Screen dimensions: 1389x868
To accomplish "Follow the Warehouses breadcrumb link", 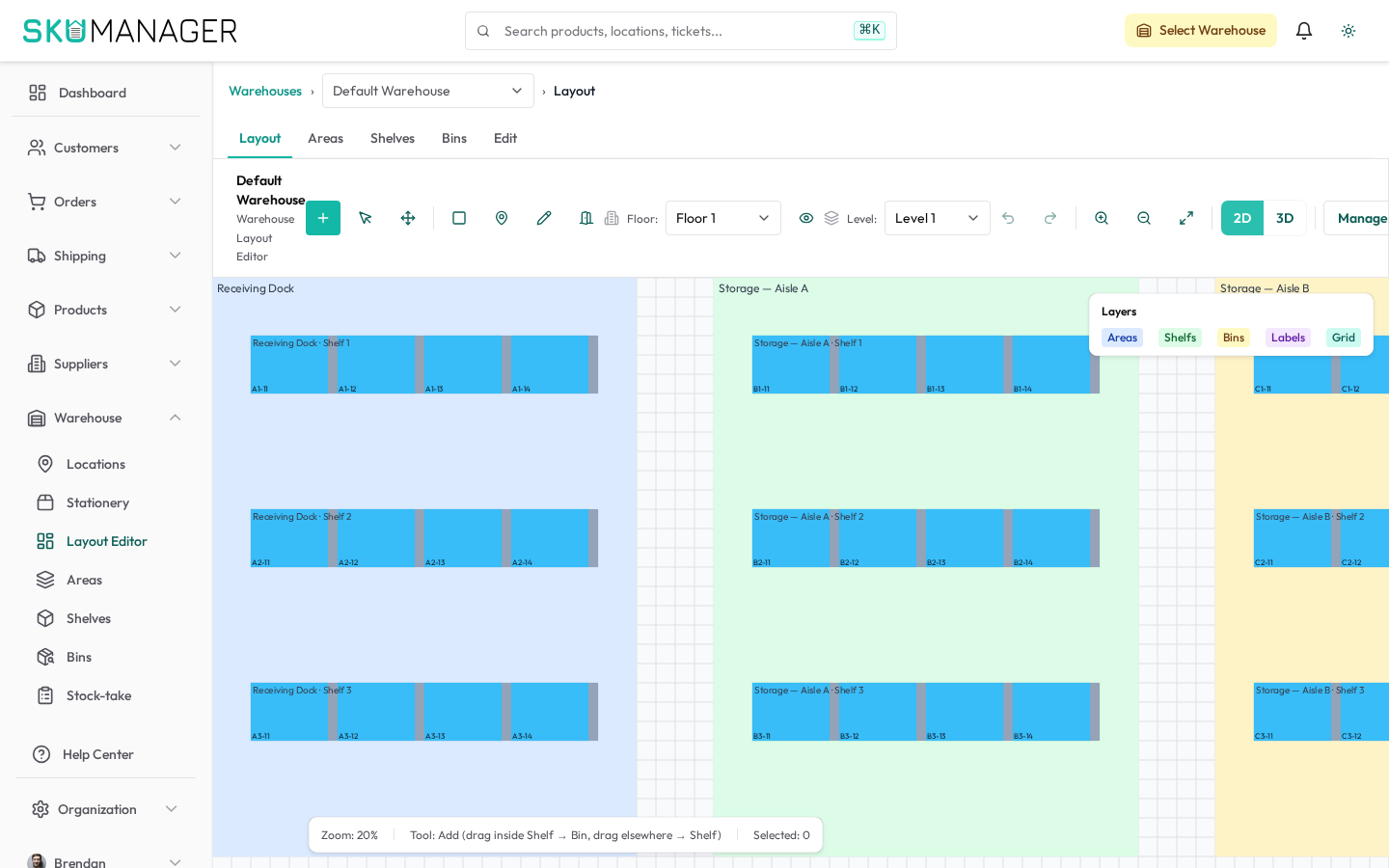I will [265, 91].
